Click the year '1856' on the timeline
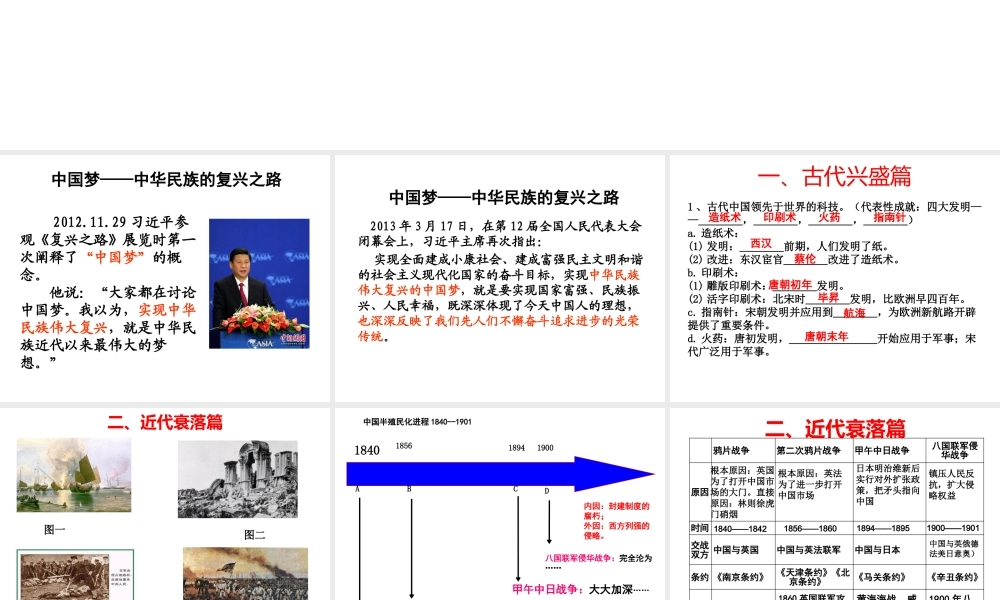 click(404, 446)
